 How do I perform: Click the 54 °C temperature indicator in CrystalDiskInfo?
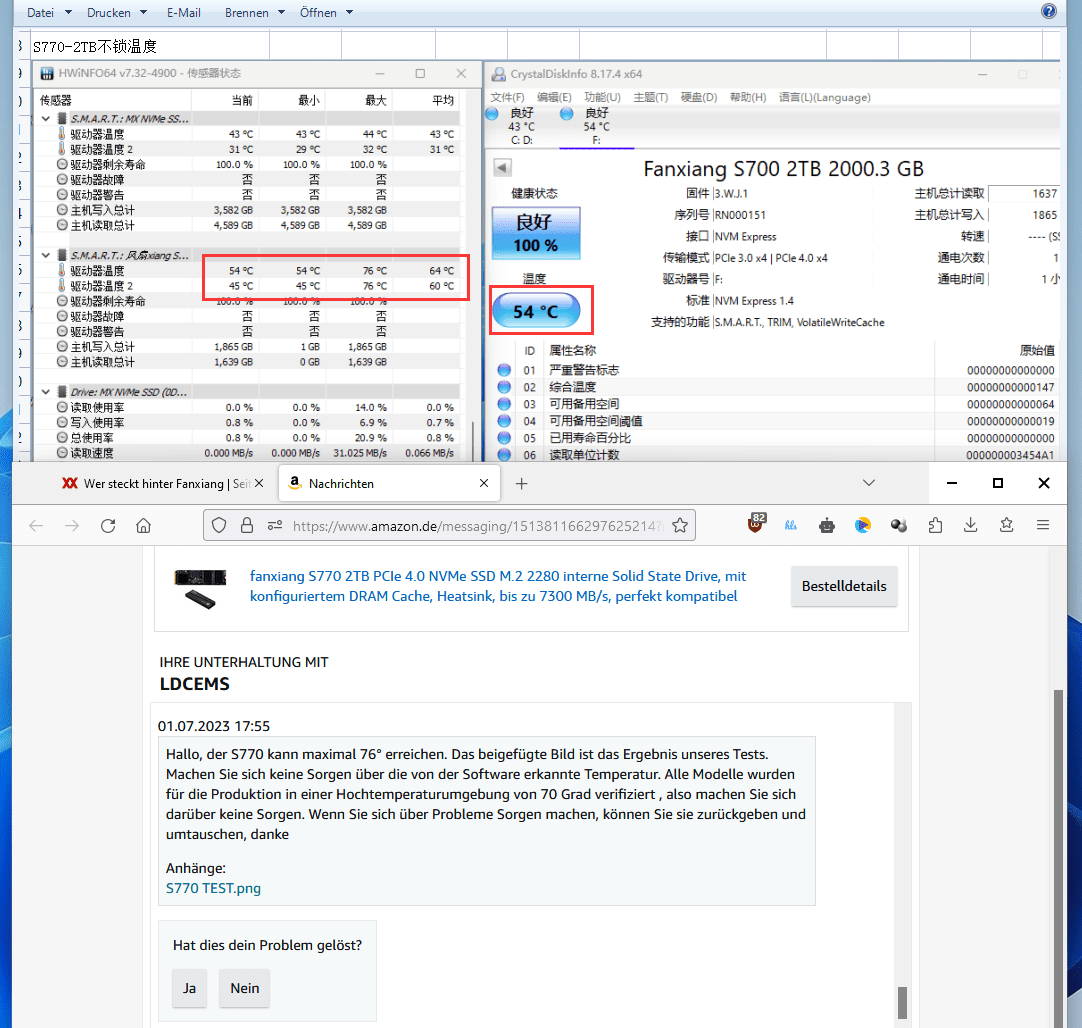tap(536, 312)
